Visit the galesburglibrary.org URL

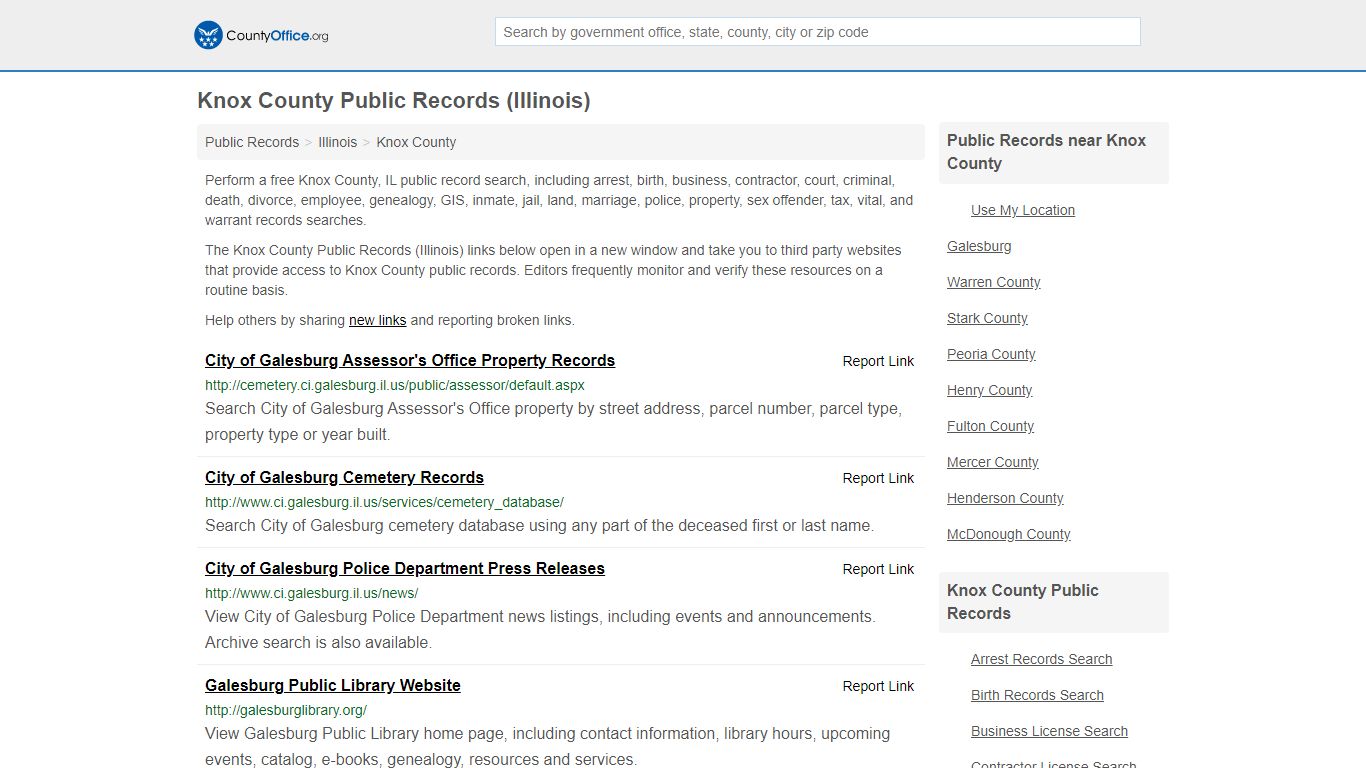pyautogui.click(x=286, y=710)
